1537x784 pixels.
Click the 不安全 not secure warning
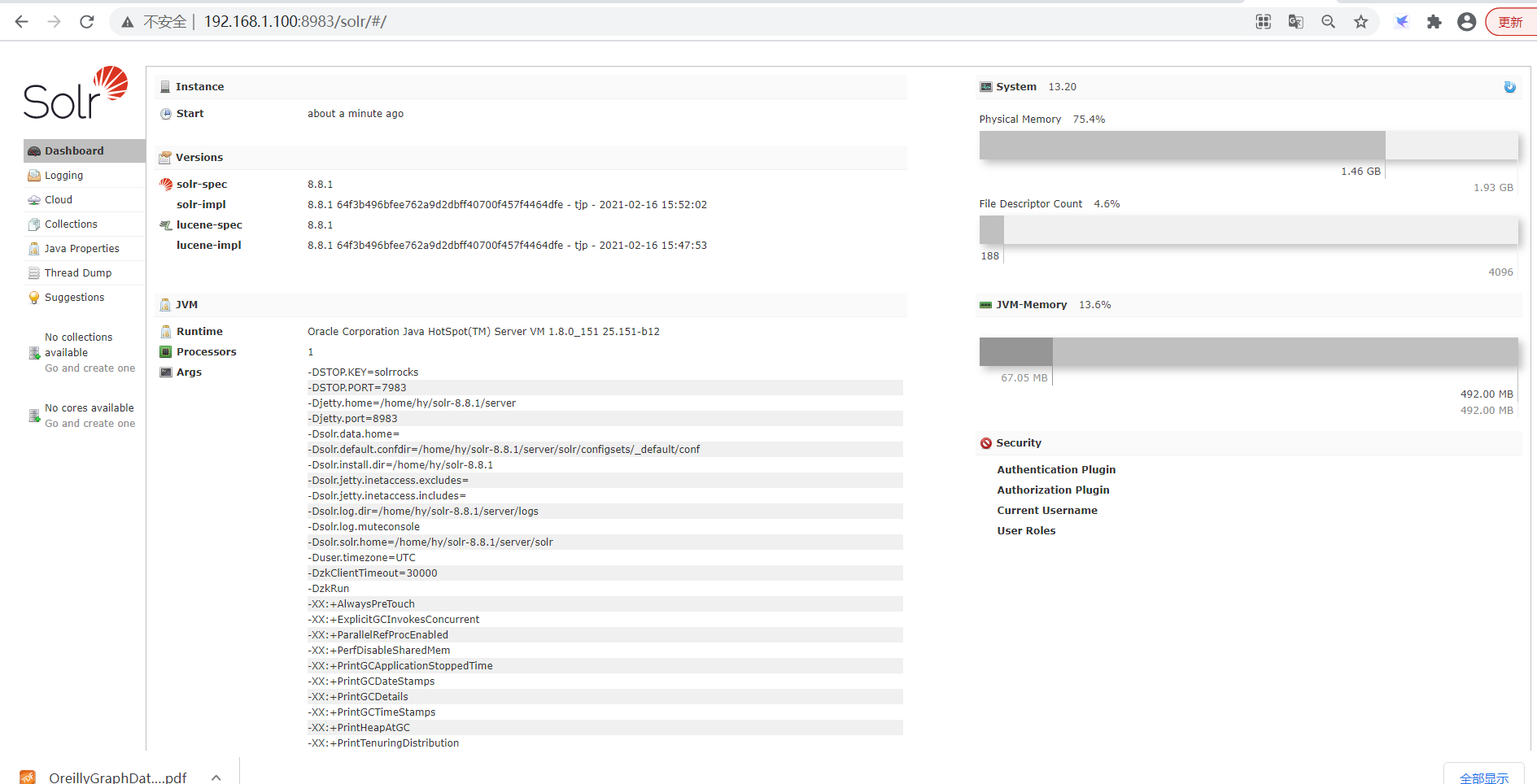pos(155,22)
